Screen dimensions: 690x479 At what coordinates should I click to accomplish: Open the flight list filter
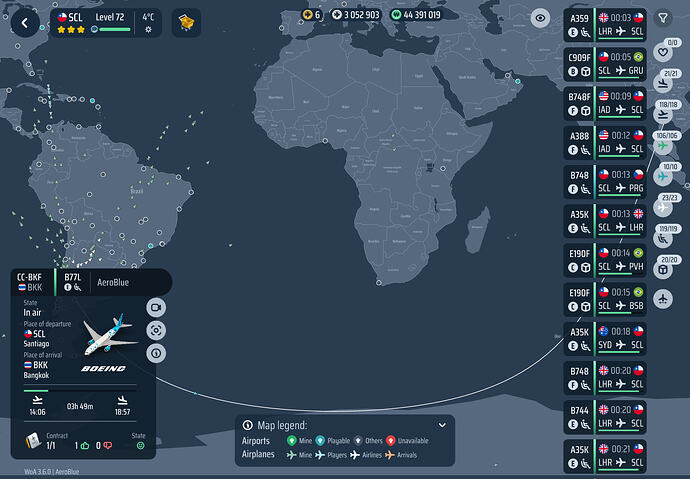click(x=663, y=18)
